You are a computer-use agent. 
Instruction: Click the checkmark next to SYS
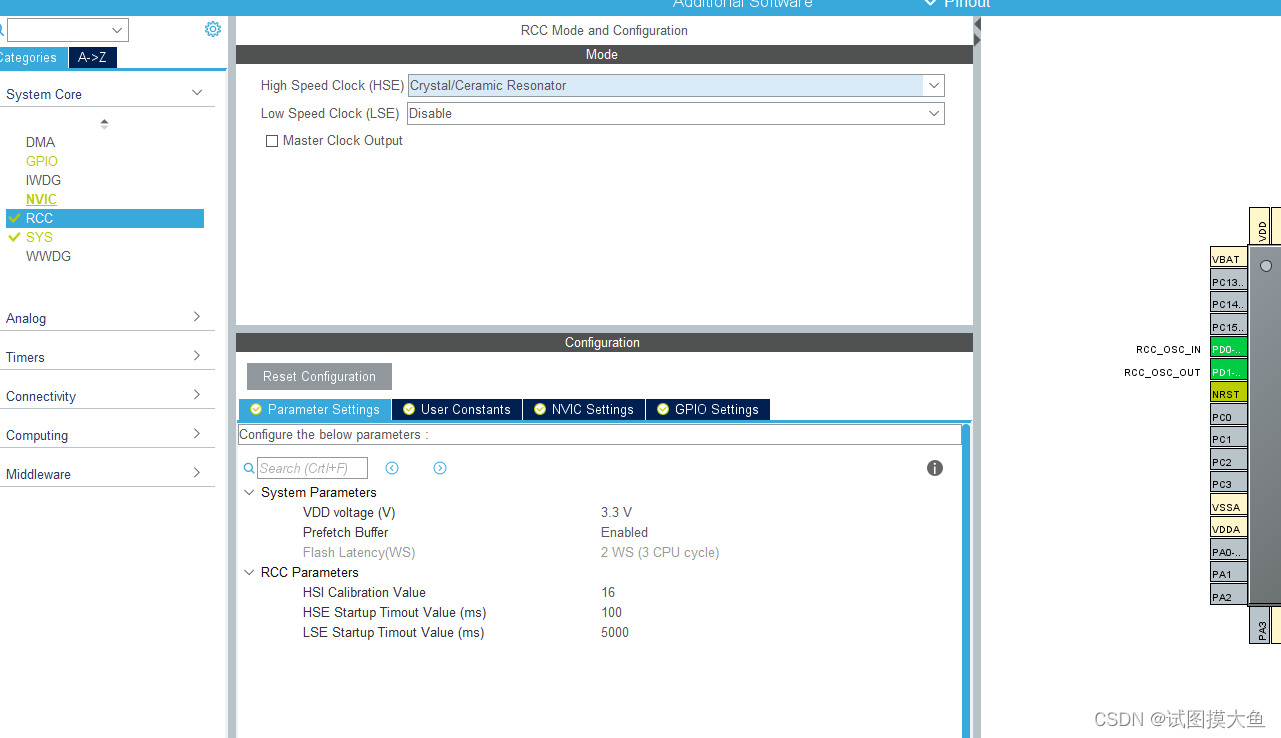tap(14, 237)
